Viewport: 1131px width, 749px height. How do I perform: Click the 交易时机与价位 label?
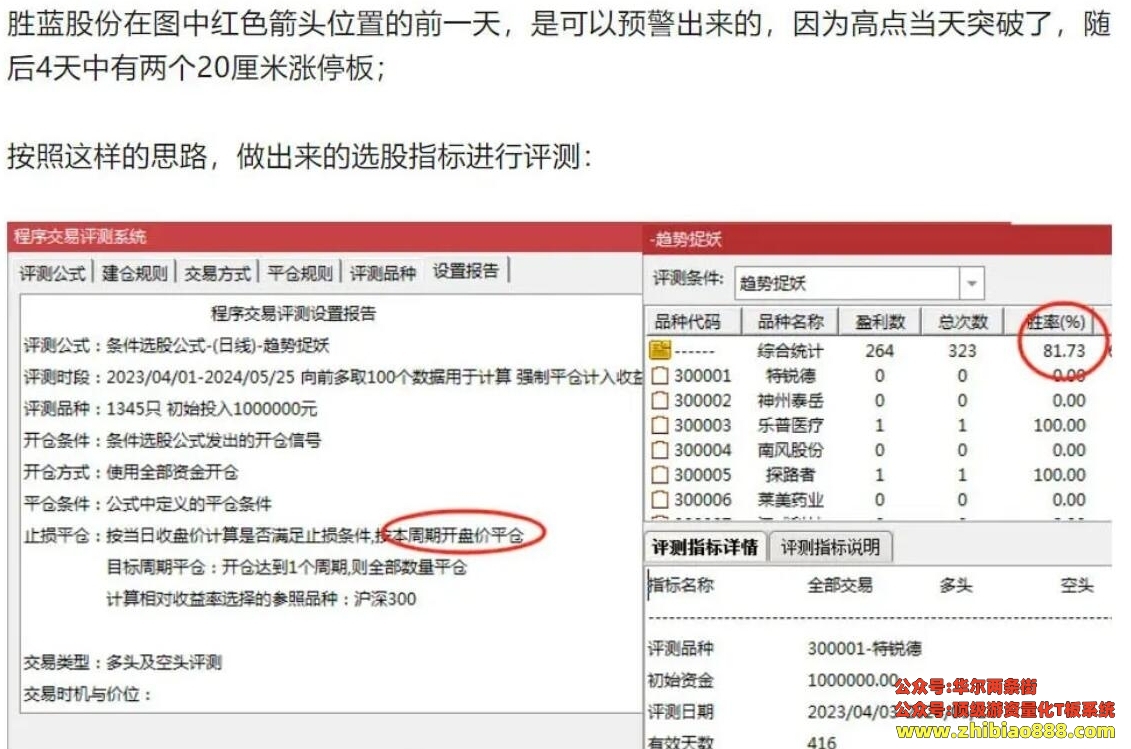88,694
